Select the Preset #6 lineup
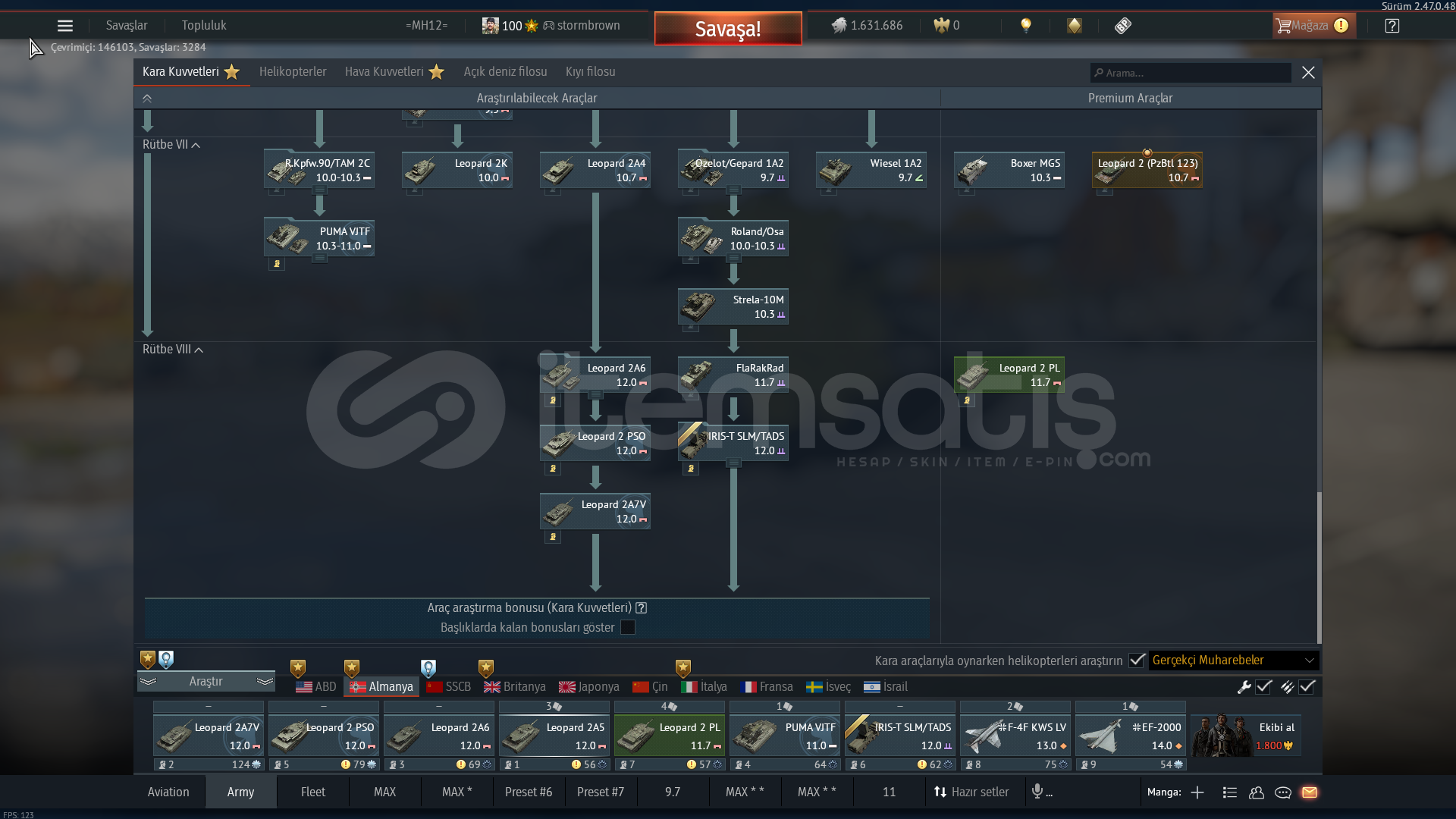 [529, 792]
